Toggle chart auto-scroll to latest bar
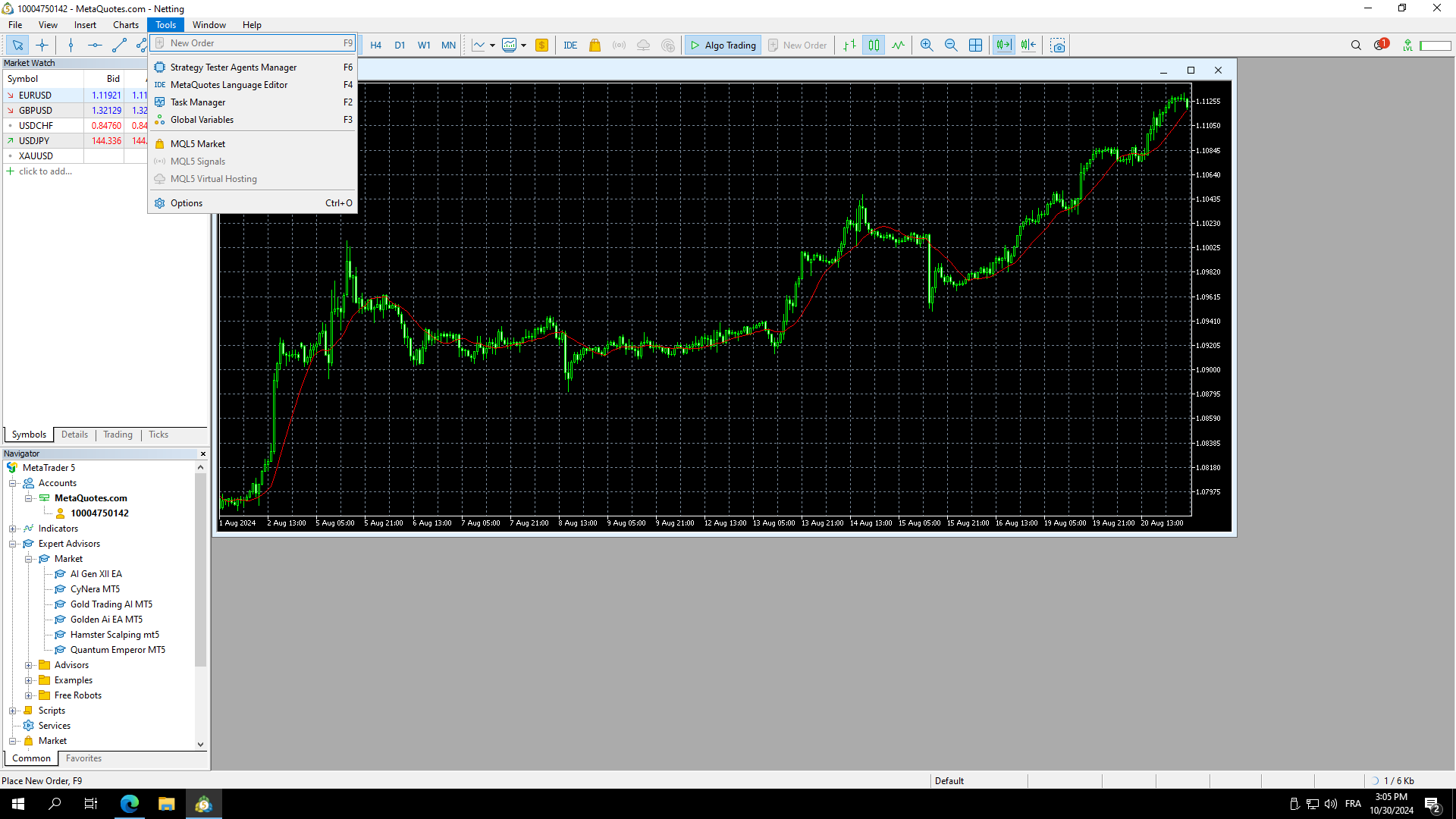 (1003, 45)
